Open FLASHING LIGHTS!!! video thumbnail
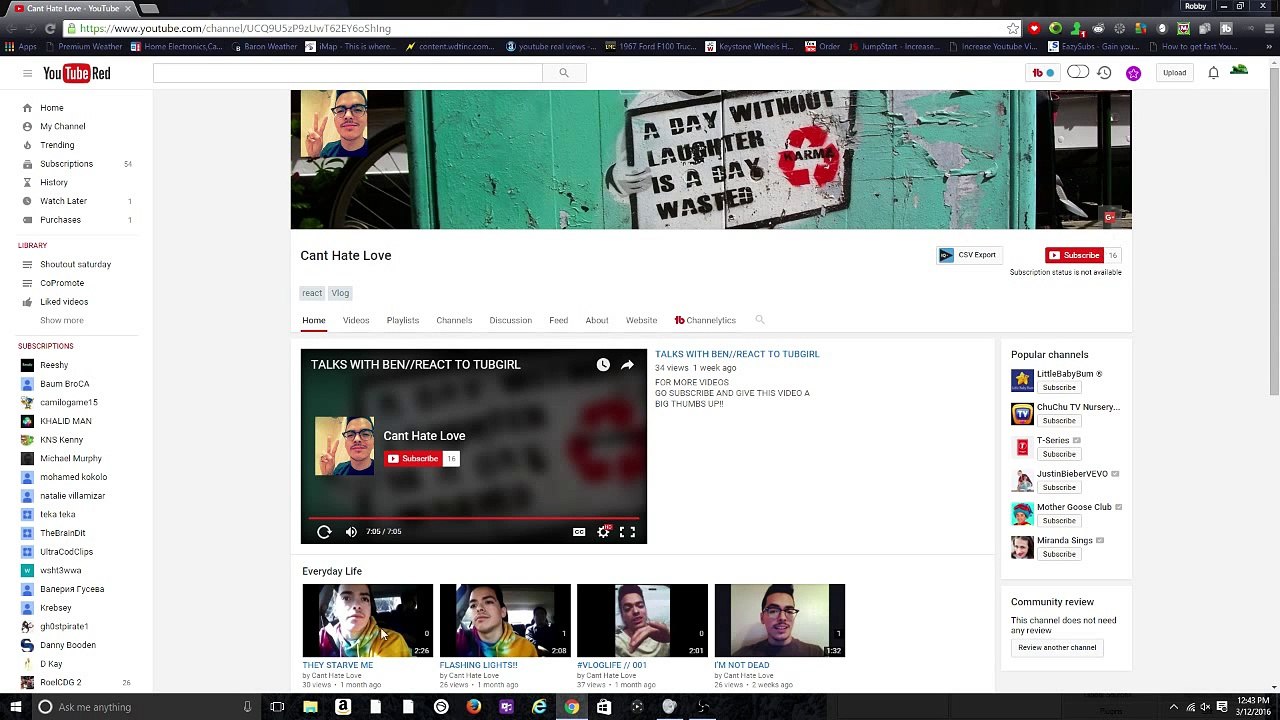 pos(505,621)
